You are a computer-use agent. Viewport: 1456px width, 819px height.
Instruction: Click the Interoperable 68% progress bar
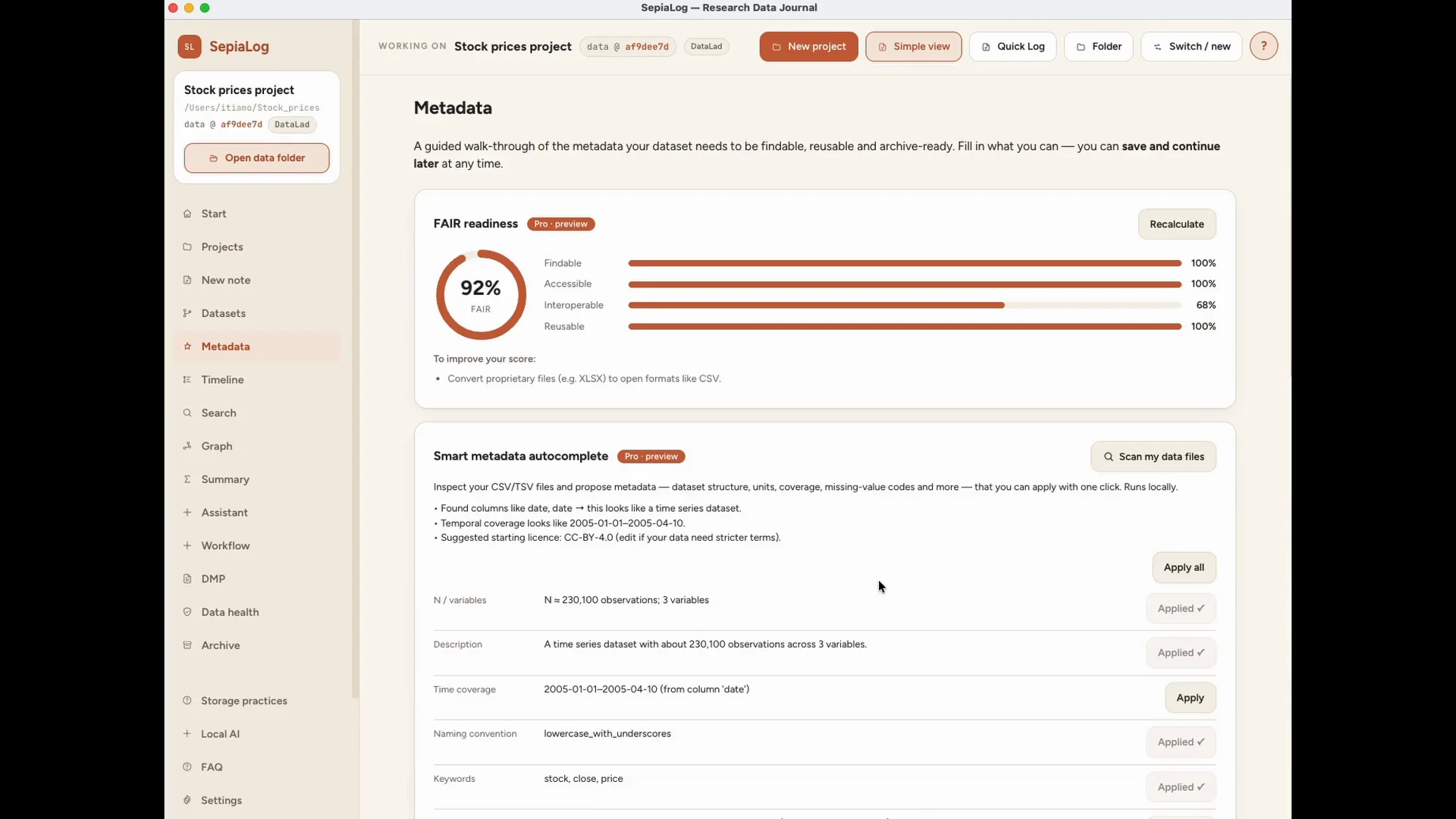[x=905, y=306]
